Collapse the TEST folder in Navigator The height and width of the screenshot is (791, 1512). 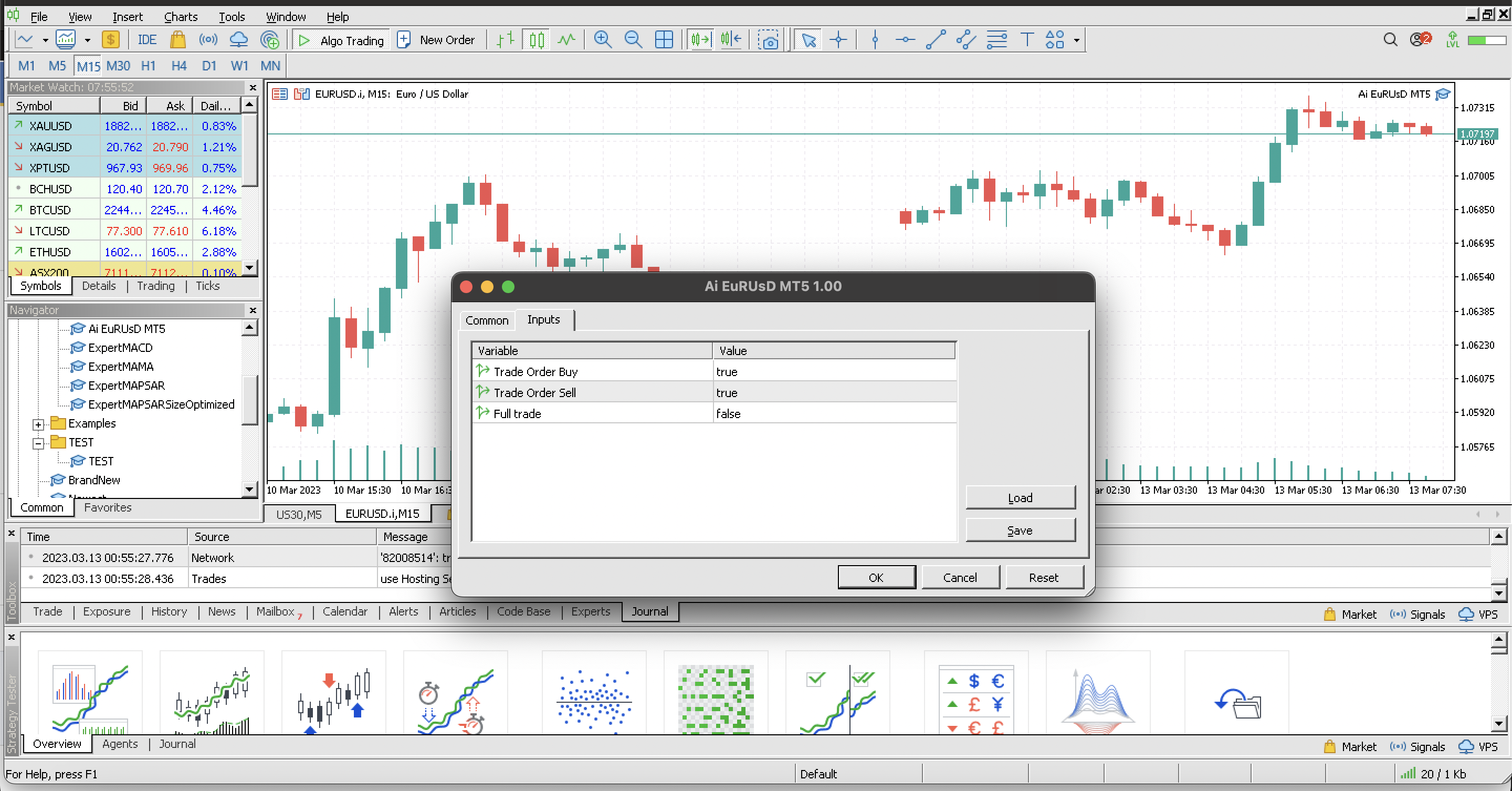pyautogui.click(x=38, y=443)
